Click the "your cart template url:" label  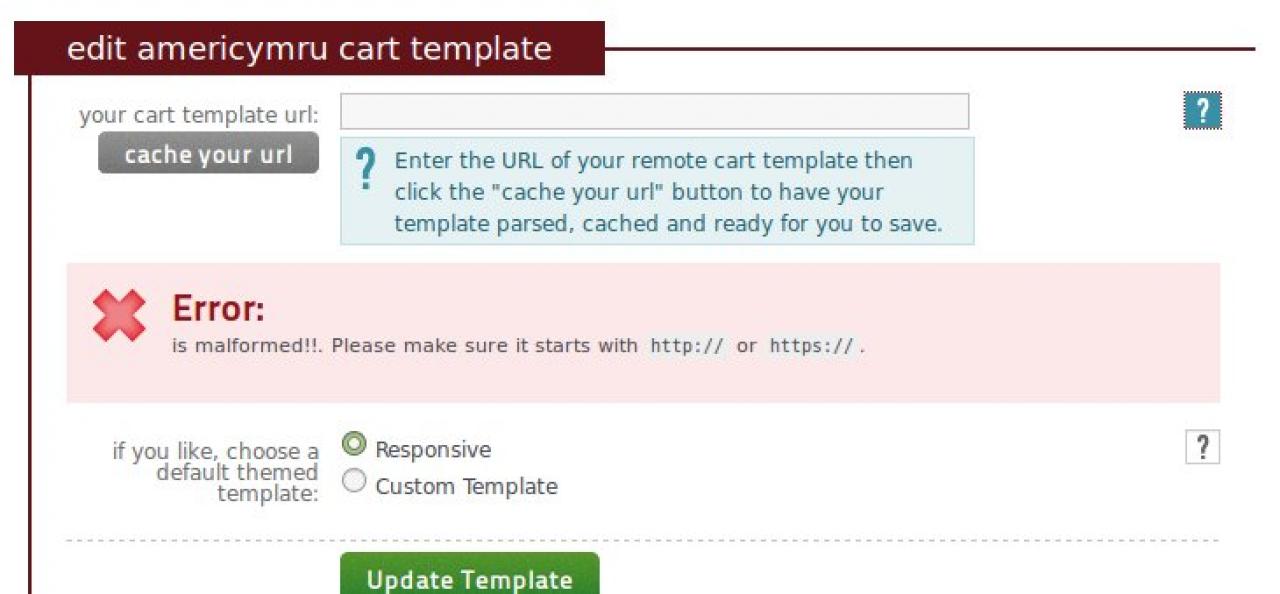(199, 115)
